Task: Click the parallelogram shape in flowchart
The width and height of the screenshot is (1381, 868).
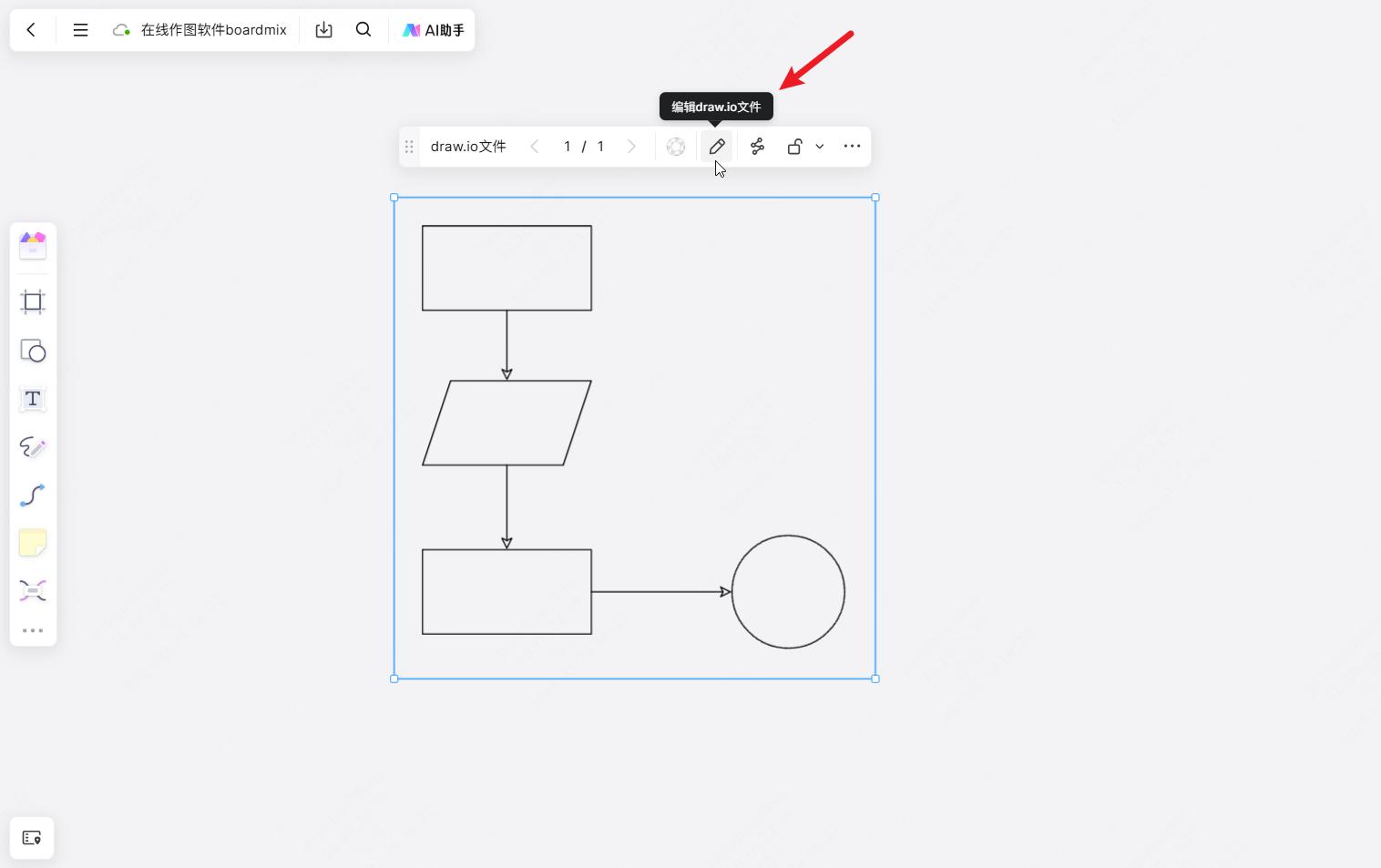Action: (x=506, y=423)
